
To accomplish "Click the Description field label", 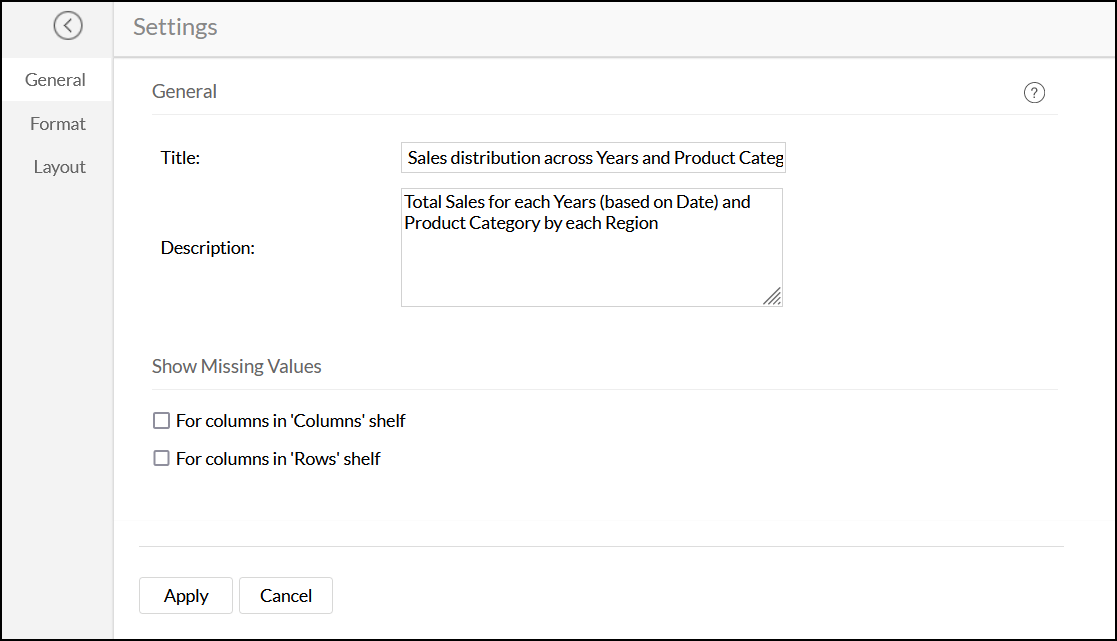I will pos(208,248).
